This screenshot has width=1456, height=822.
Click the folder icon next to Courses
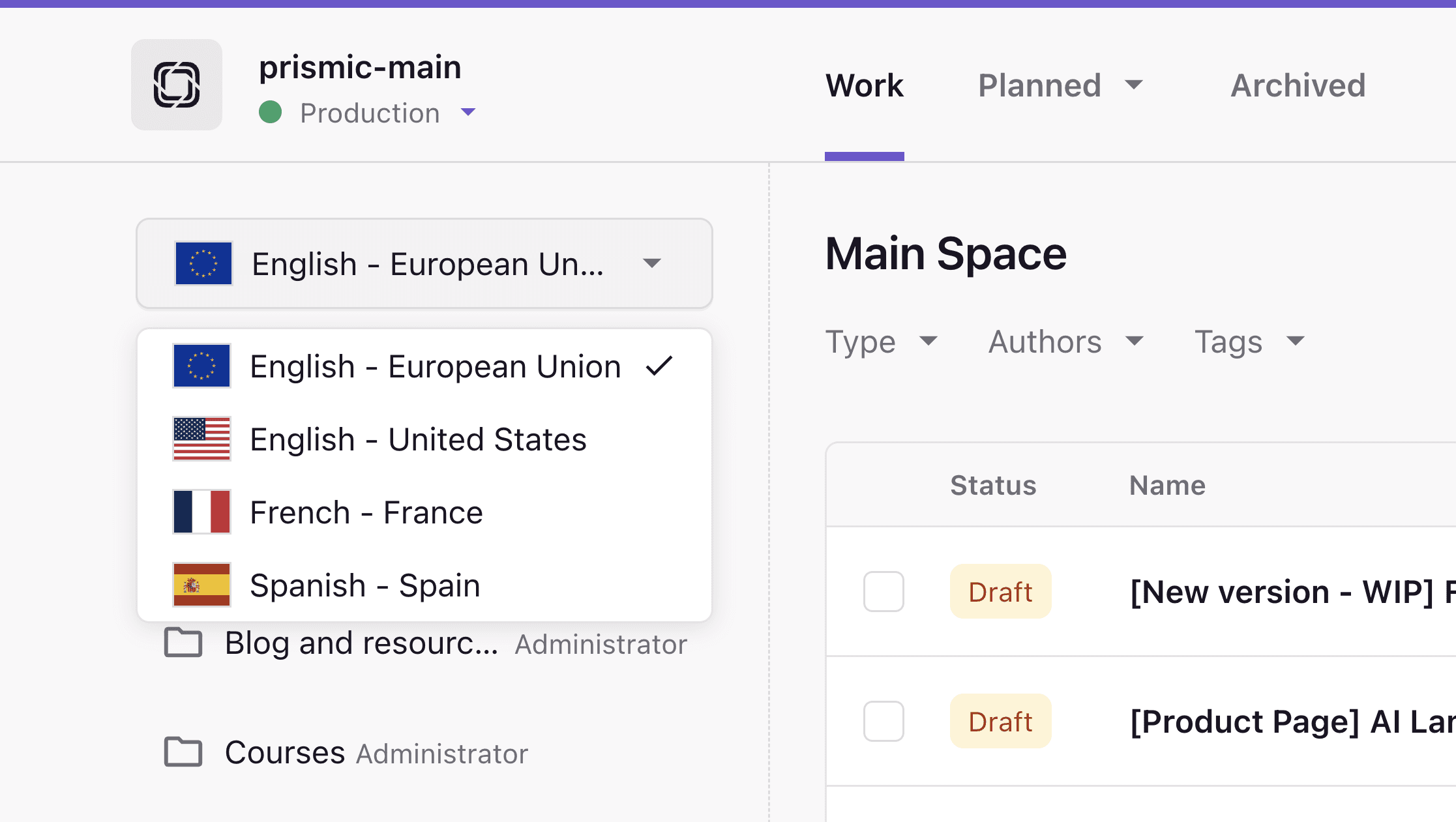click(185, 752)
